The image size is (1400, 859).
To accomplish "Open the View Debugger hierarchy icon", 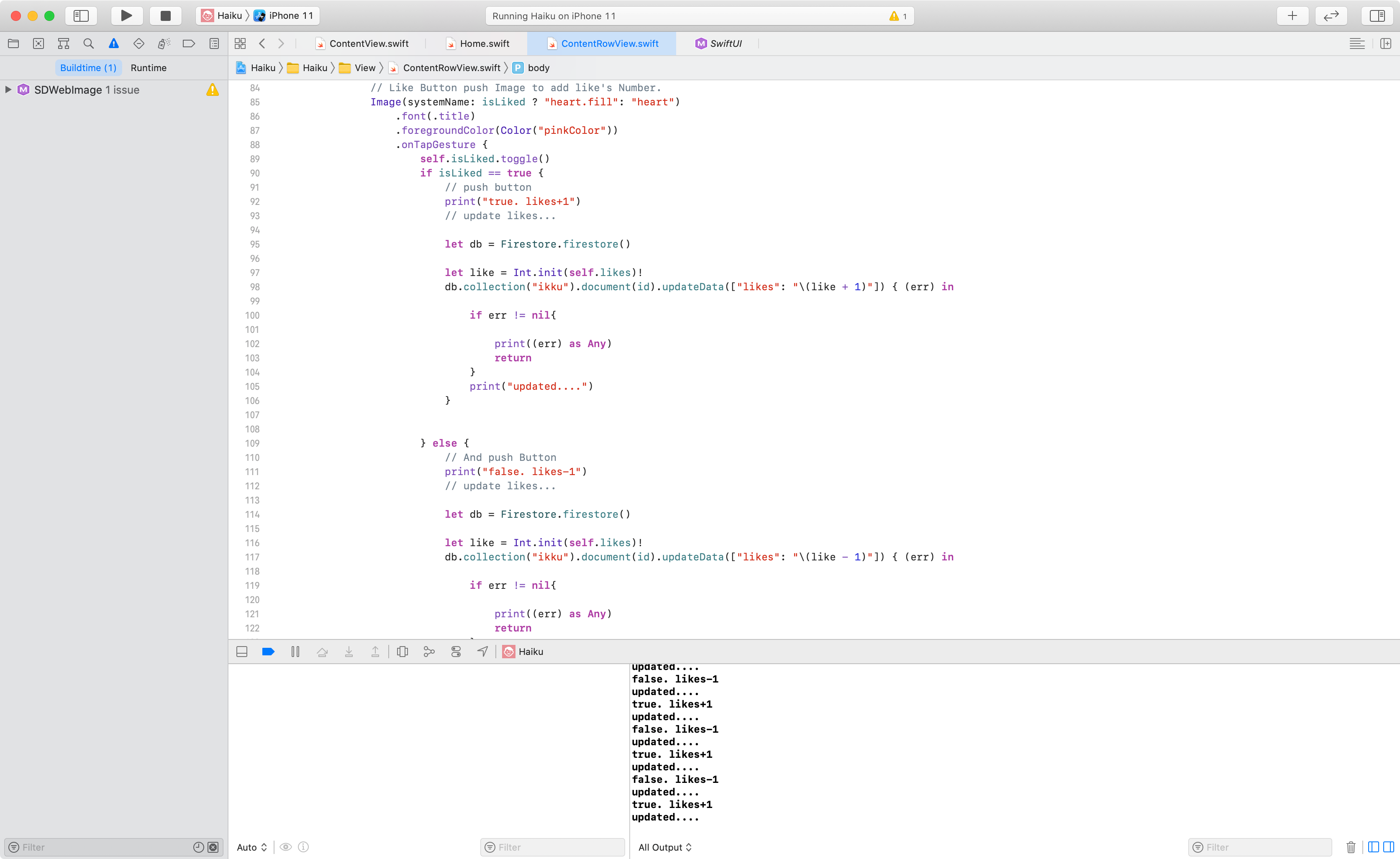I will [403, 652].
